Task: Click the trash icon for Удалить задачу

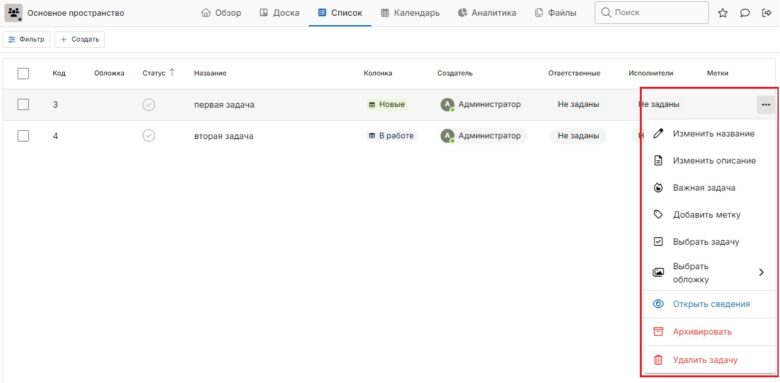Action: coord(658,360)
